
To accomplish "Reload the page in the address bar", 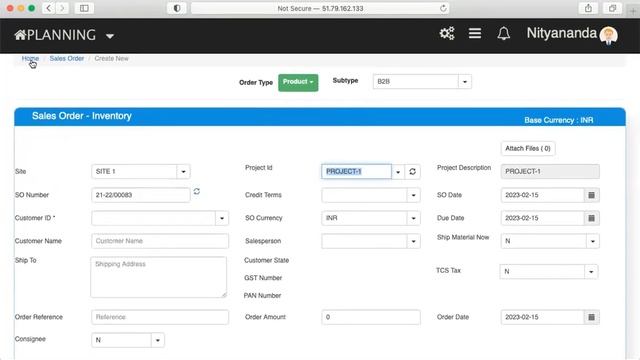I will point(443,8).
